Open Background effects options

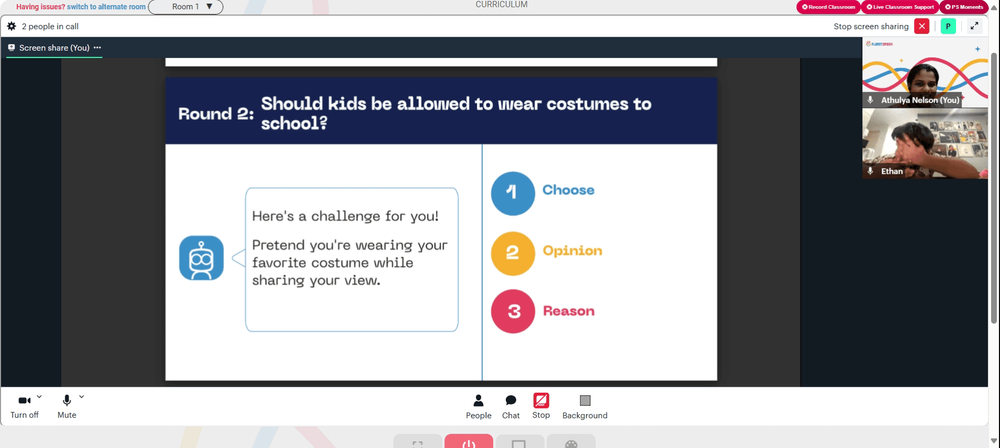(x=585, y=407)
